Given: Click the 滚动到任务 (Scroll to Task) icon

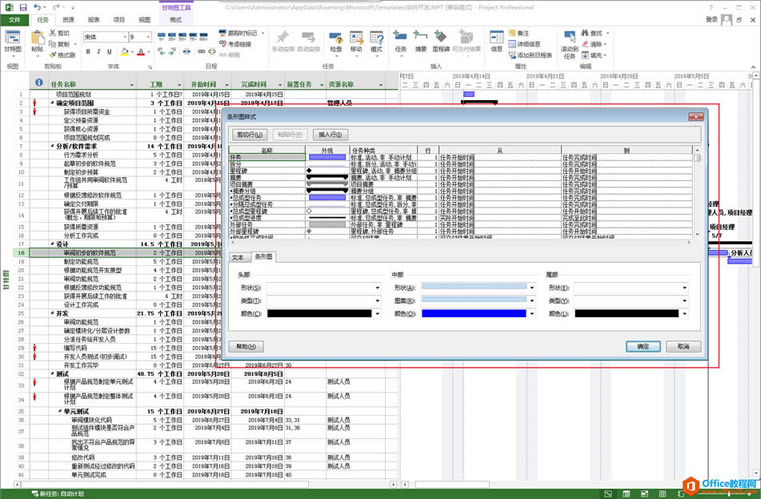Looking at the screenshot, I should click(569, 42).
